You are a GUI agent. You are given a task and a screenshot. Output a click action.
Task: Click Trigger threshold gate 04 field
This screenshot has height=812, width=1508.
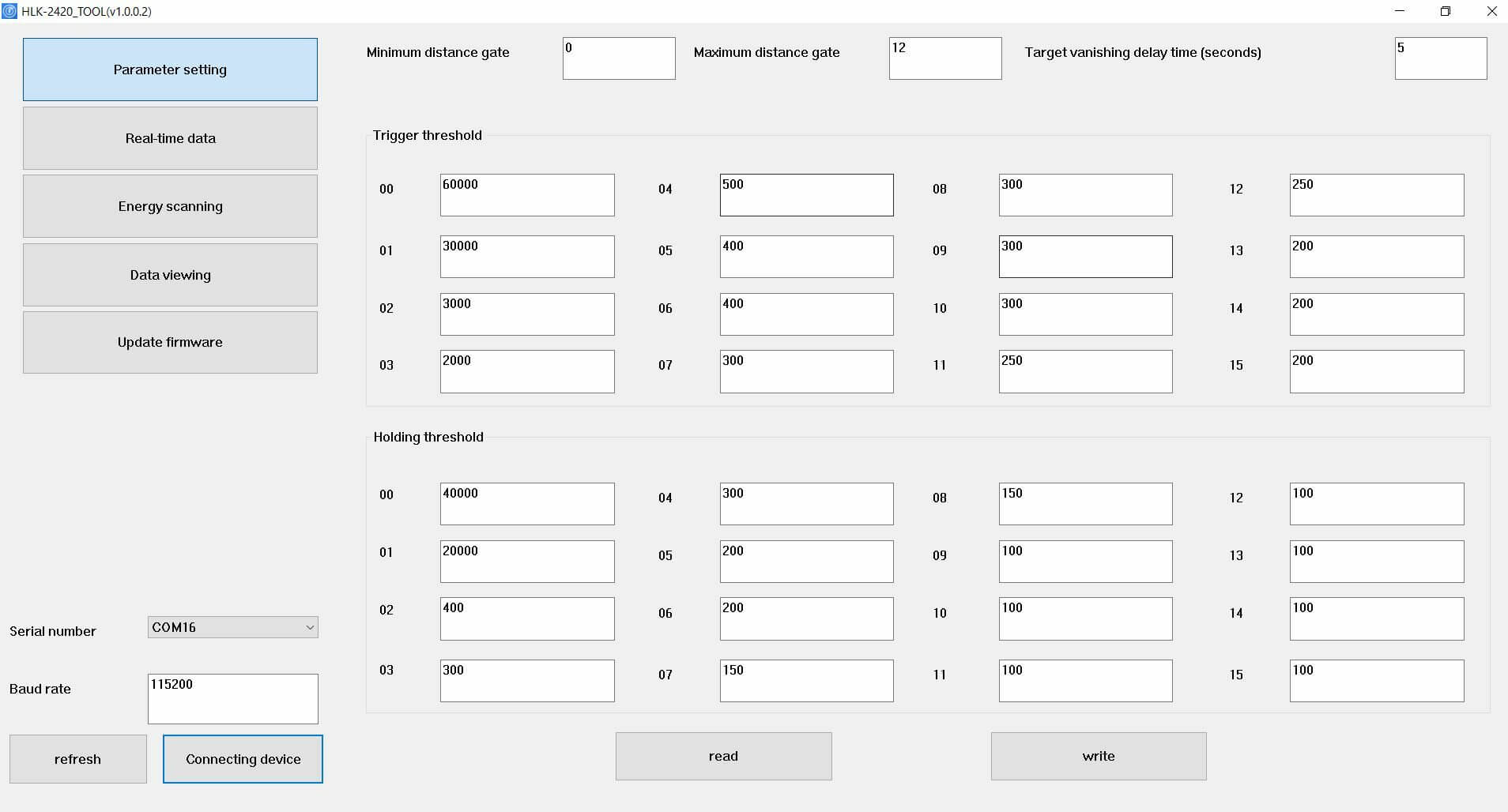tap(806, 195)
